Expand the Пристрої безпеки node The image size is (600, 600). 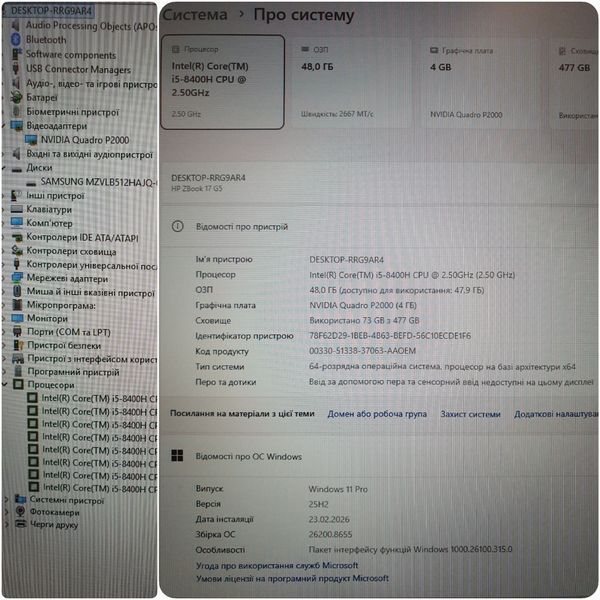[5, 346]
